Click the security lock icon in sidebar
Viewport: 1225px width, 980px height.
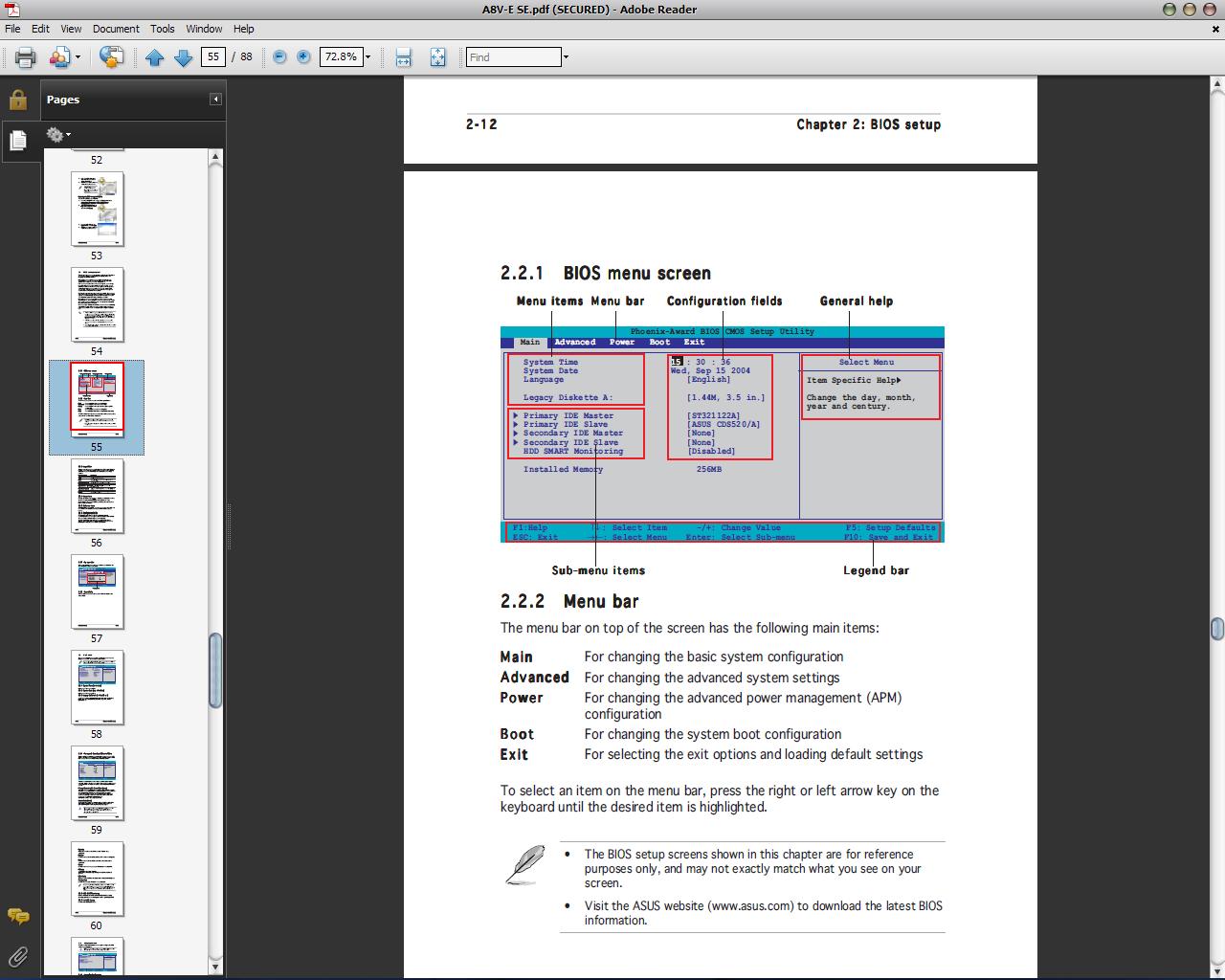coord(17,100)
